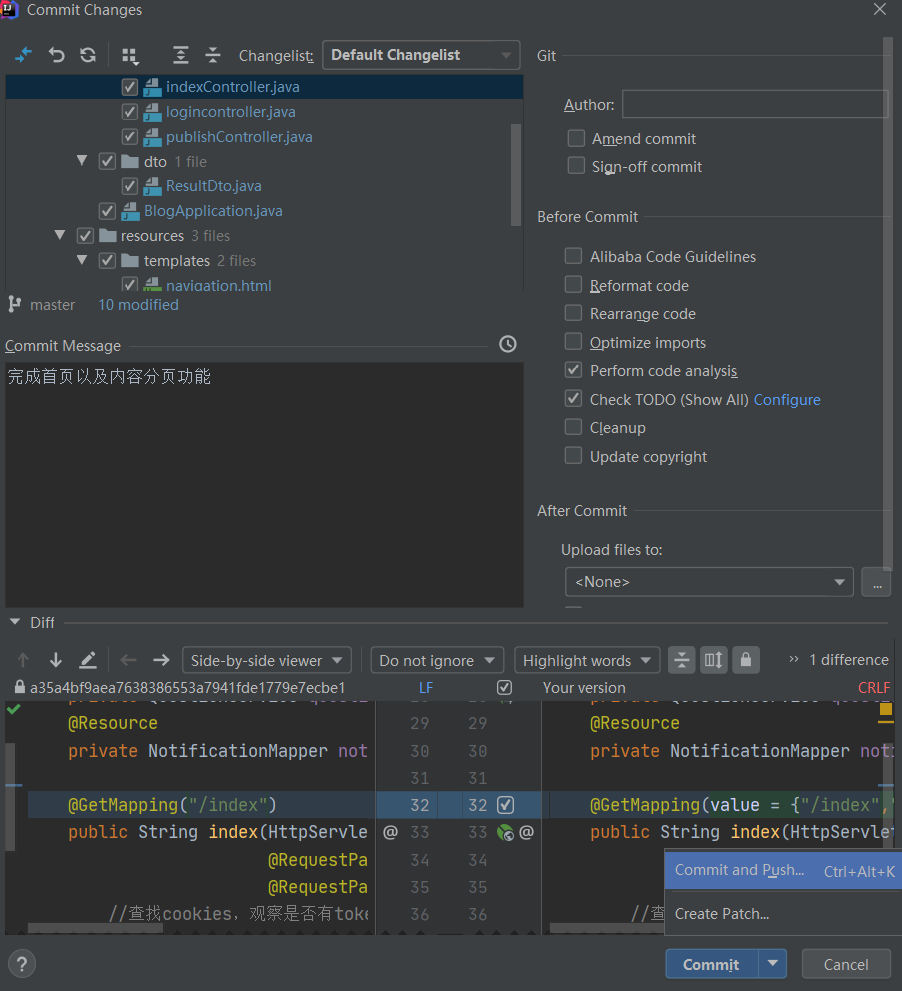Disable Perform code analysis checkbox
This screenshot has width=902, height=991.
[573, 370]
